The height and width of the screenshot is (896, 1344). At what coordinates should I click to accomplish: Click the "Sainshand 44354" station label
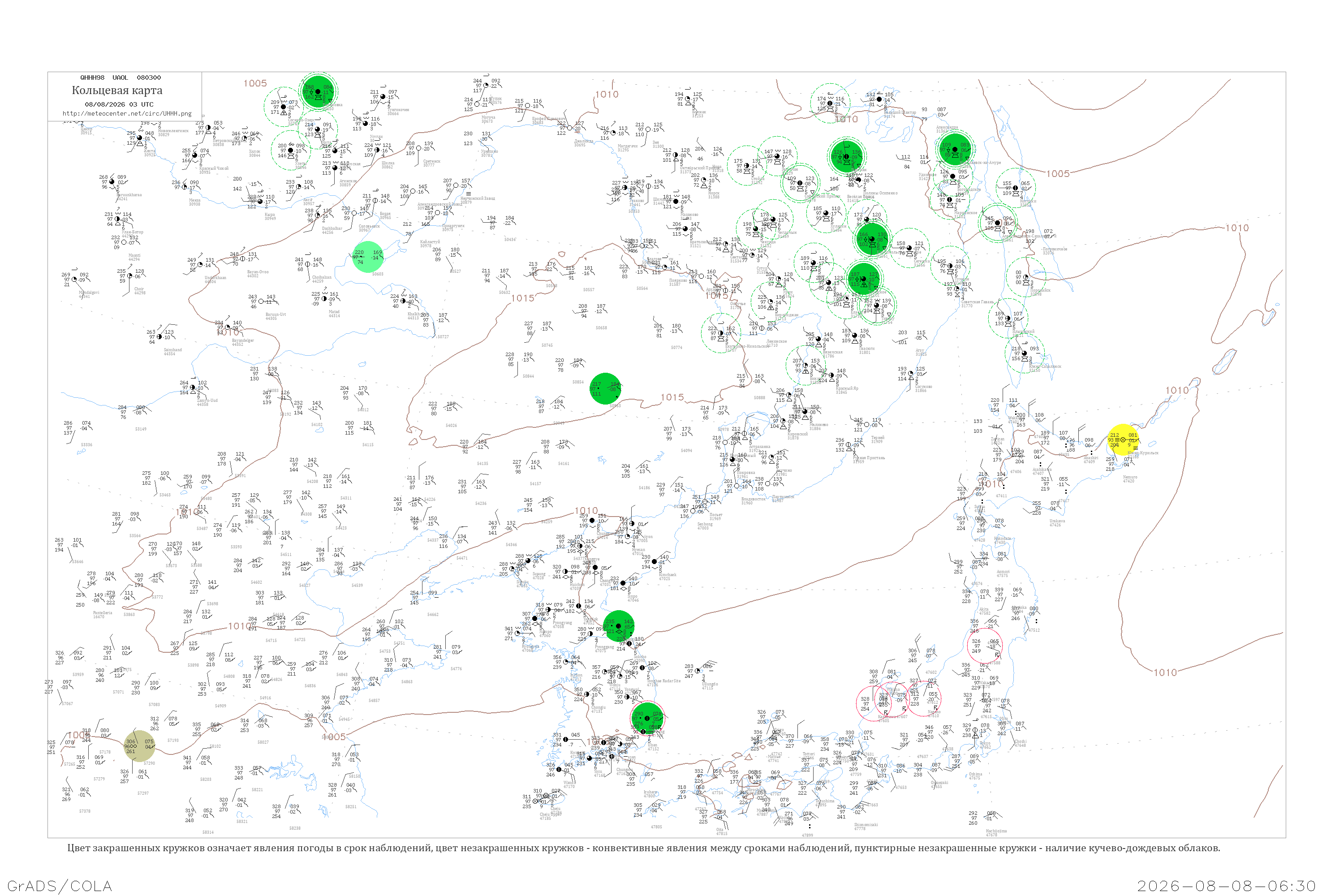click(172, 351)
